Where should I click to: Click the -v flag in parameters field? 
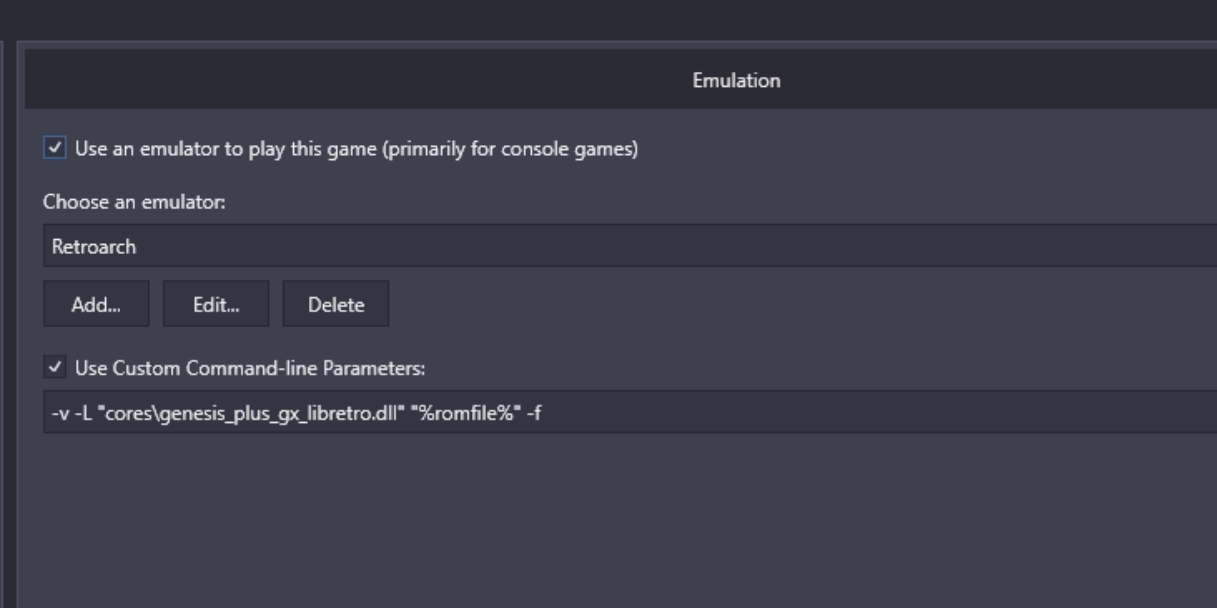(59, 411)
